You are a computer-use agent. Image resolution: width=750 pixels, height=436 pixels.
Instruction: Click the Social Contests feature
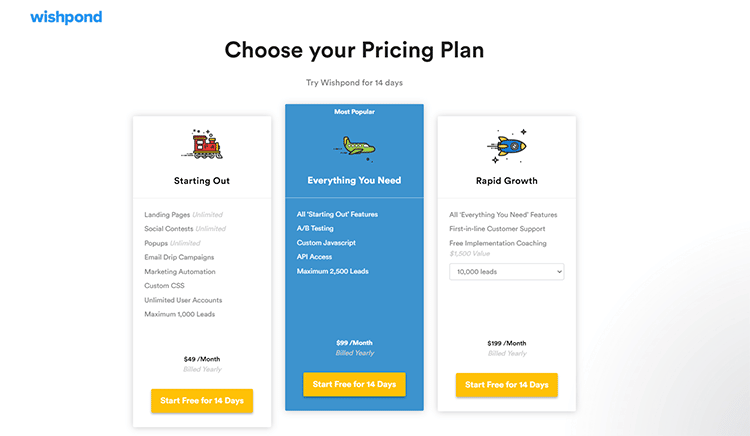point(168,228)
